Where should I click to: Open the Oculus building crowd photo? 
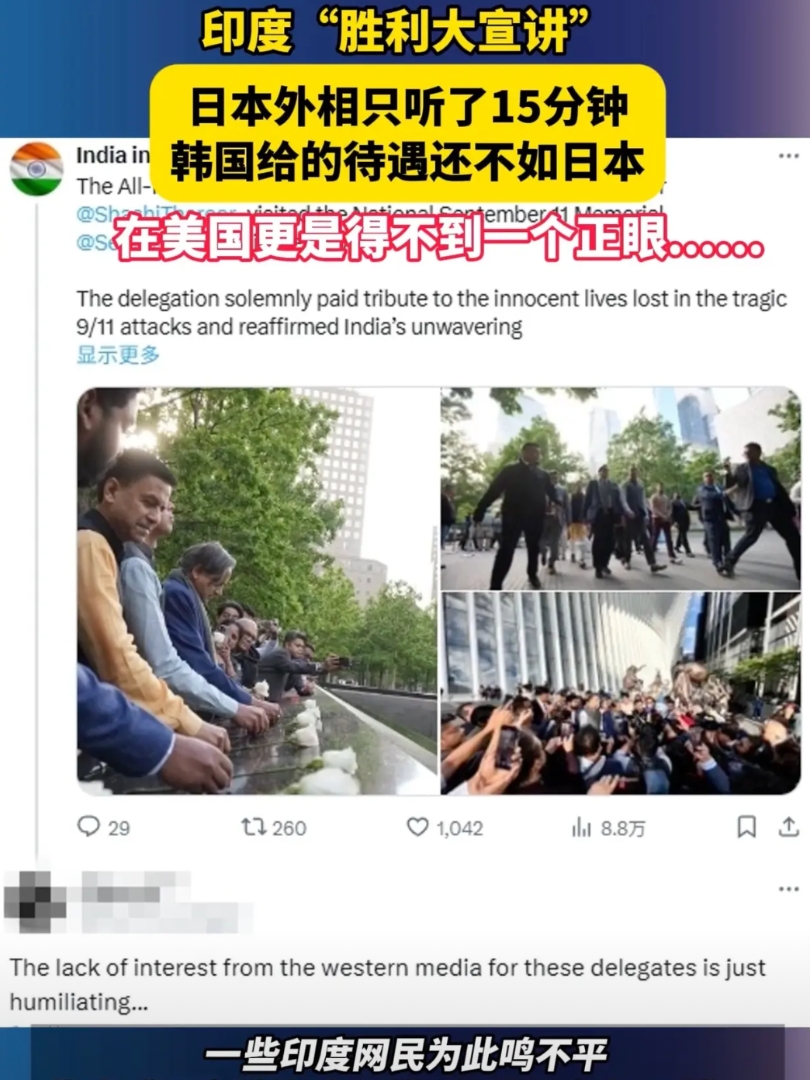pyautogui.click(x=621, y=694)
